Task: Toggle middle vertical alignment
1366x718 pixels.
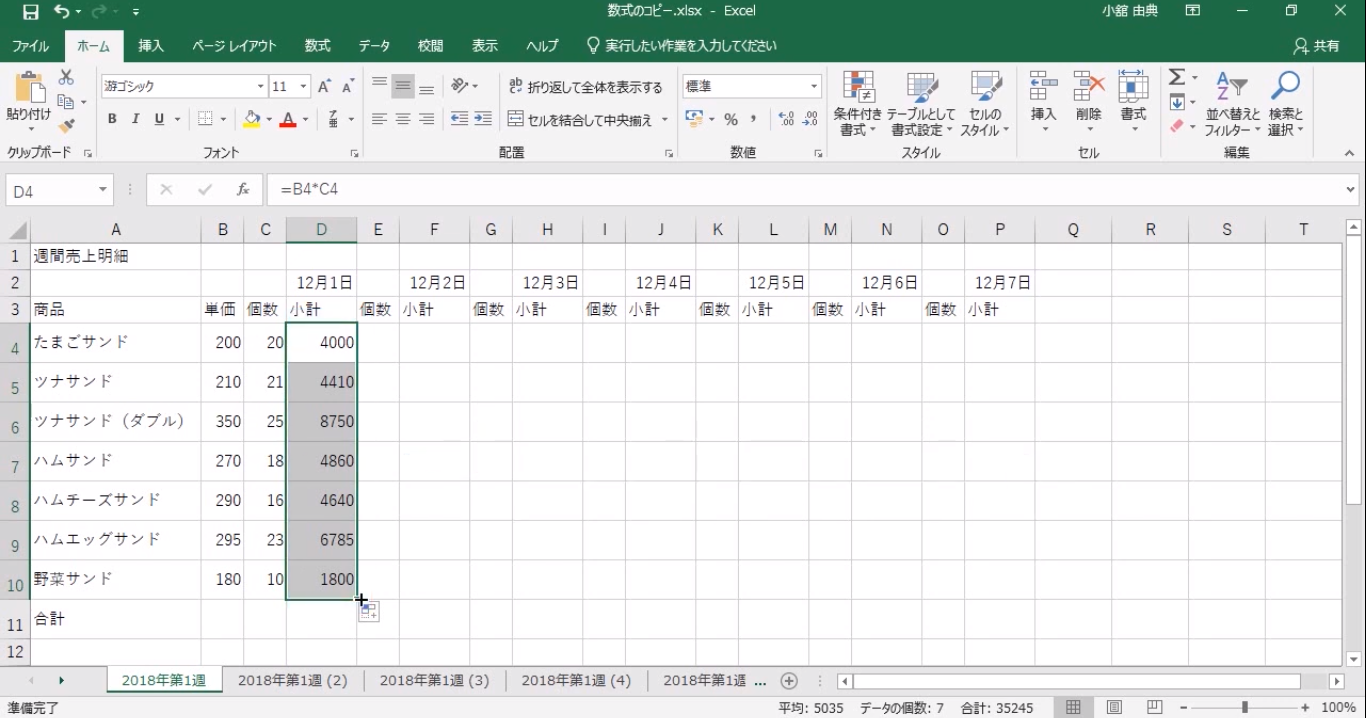Action: (403, 87)
